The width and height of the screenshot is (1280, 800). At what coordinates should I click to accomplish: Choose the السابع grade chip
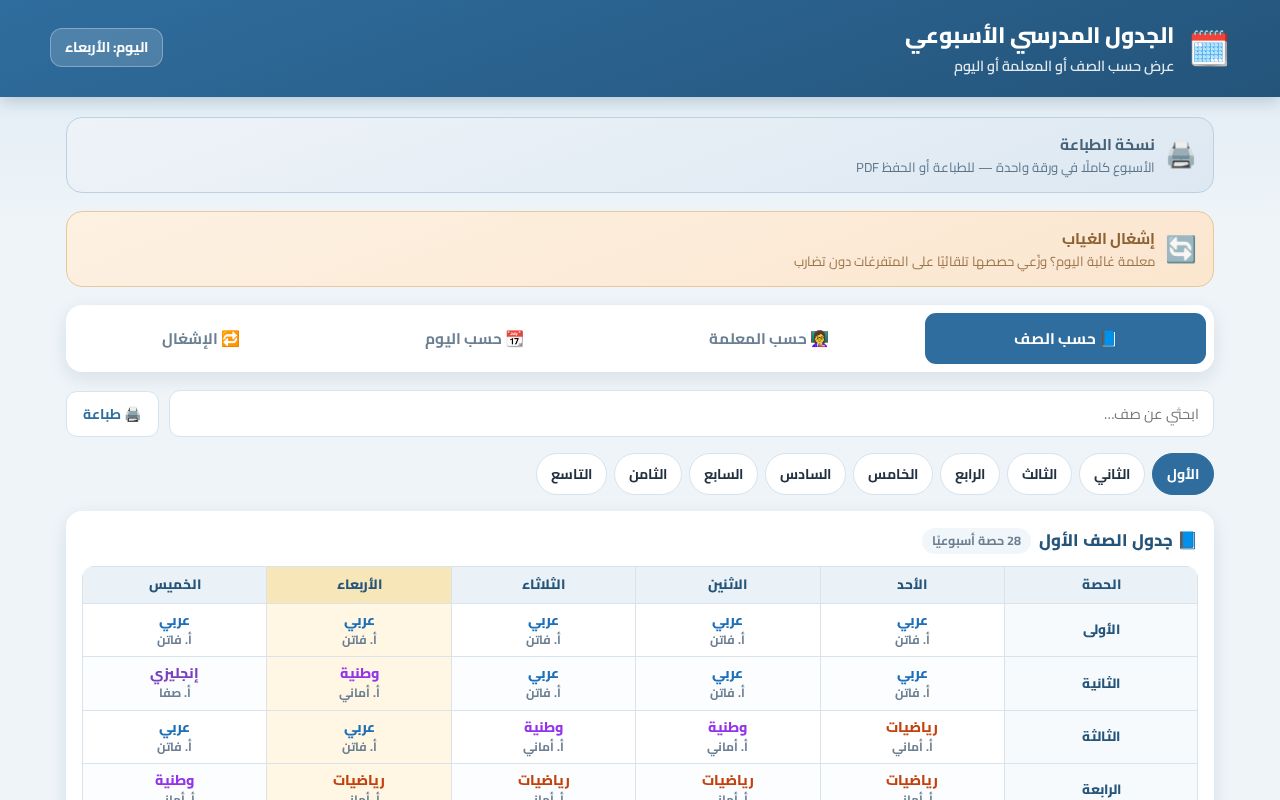[x=723, y=474]
